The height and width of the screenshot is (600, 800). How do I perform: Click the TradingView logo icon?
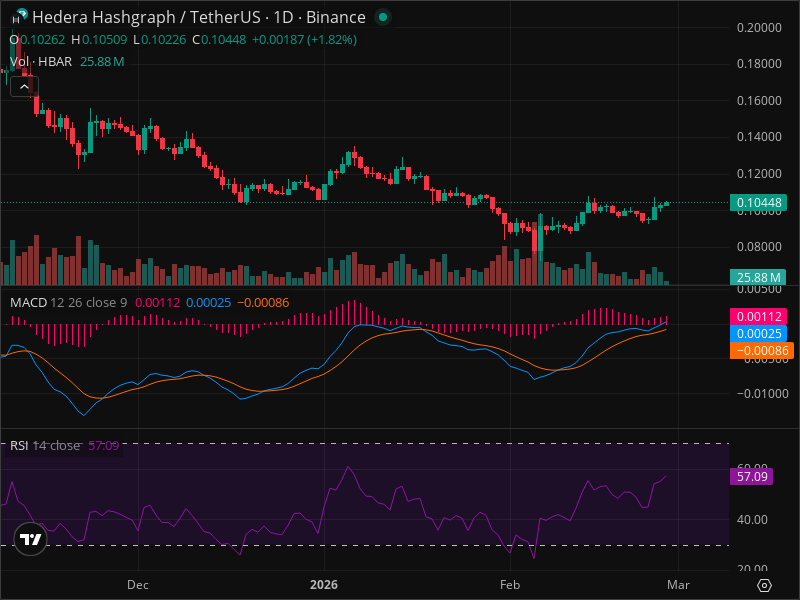[x=31, y=539]
